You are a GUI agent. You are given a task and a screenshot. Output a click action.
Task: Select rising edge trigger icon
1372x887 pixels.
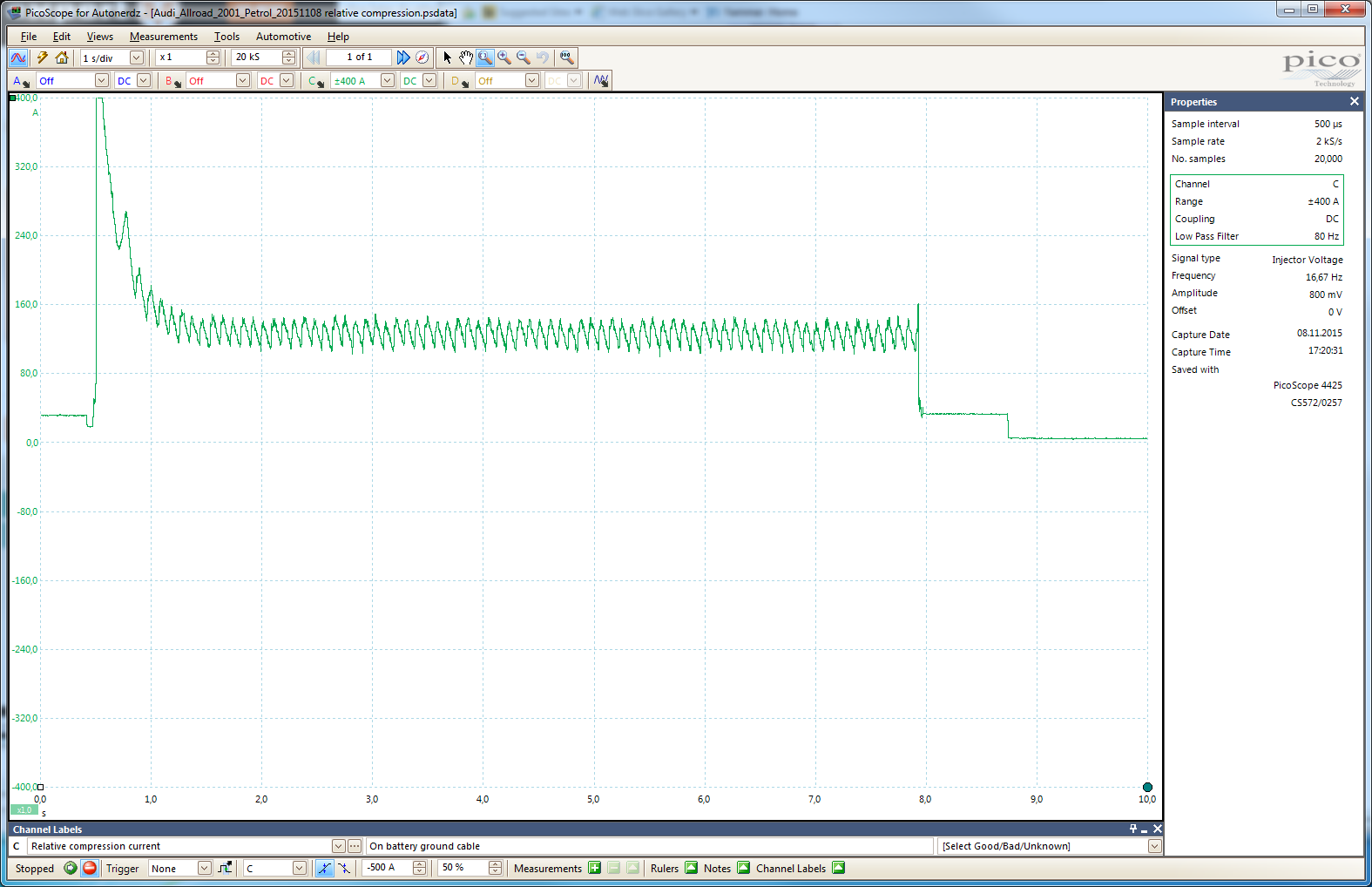click(x=324, y=868)
